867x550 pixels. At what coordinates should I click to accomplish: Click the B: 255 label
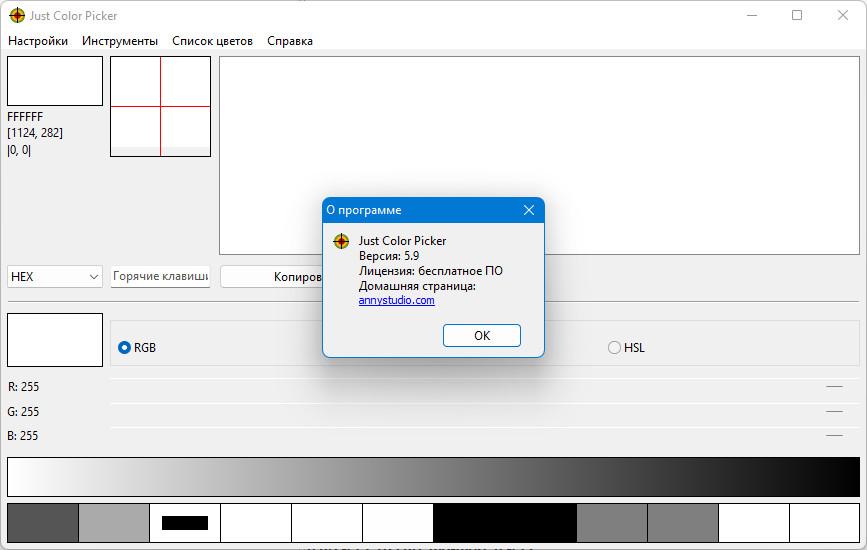point(23,436)
